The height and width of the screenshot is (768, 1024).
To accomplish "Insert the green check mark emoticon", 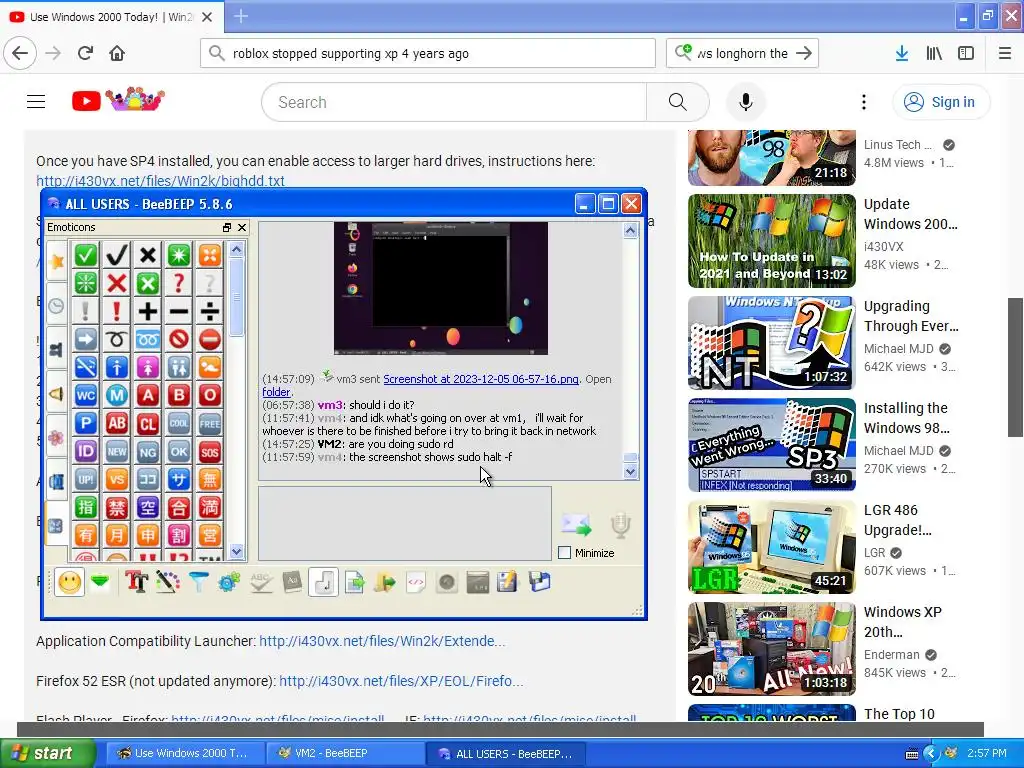I will point(86,255).
